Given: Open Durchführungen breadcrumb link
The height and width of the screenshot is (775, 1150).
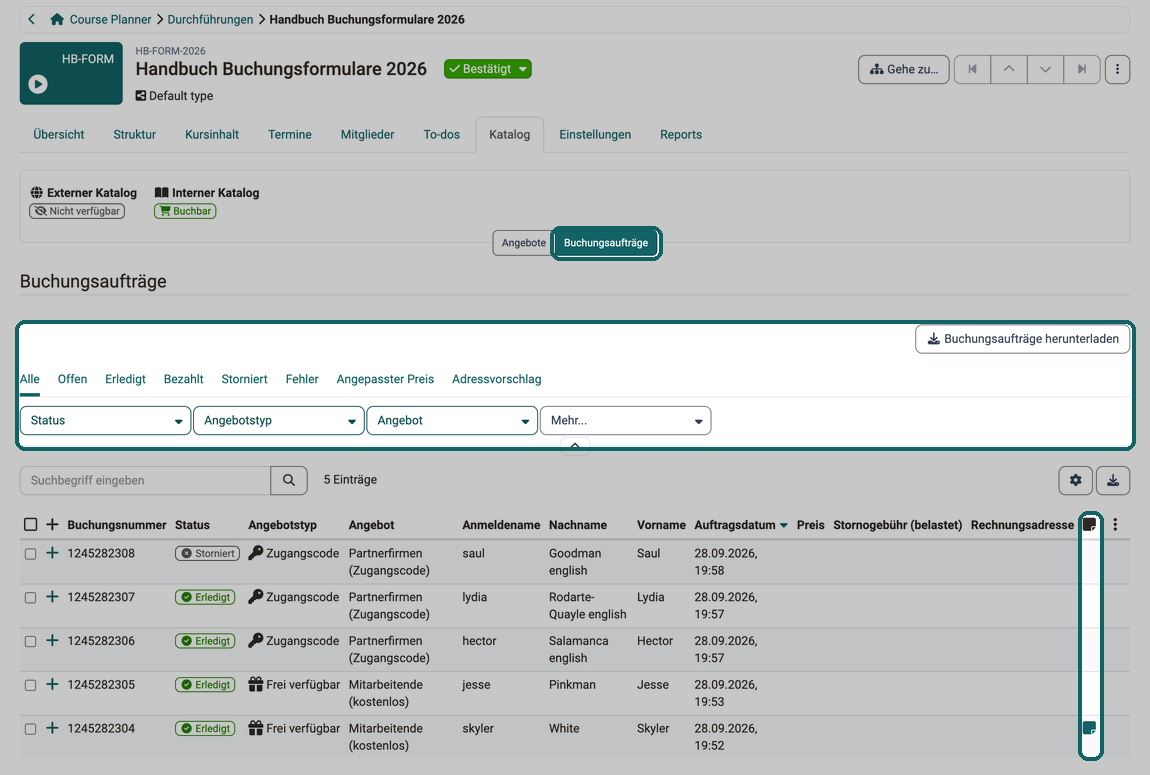Looking at the screenshot, I should point(210,19).
